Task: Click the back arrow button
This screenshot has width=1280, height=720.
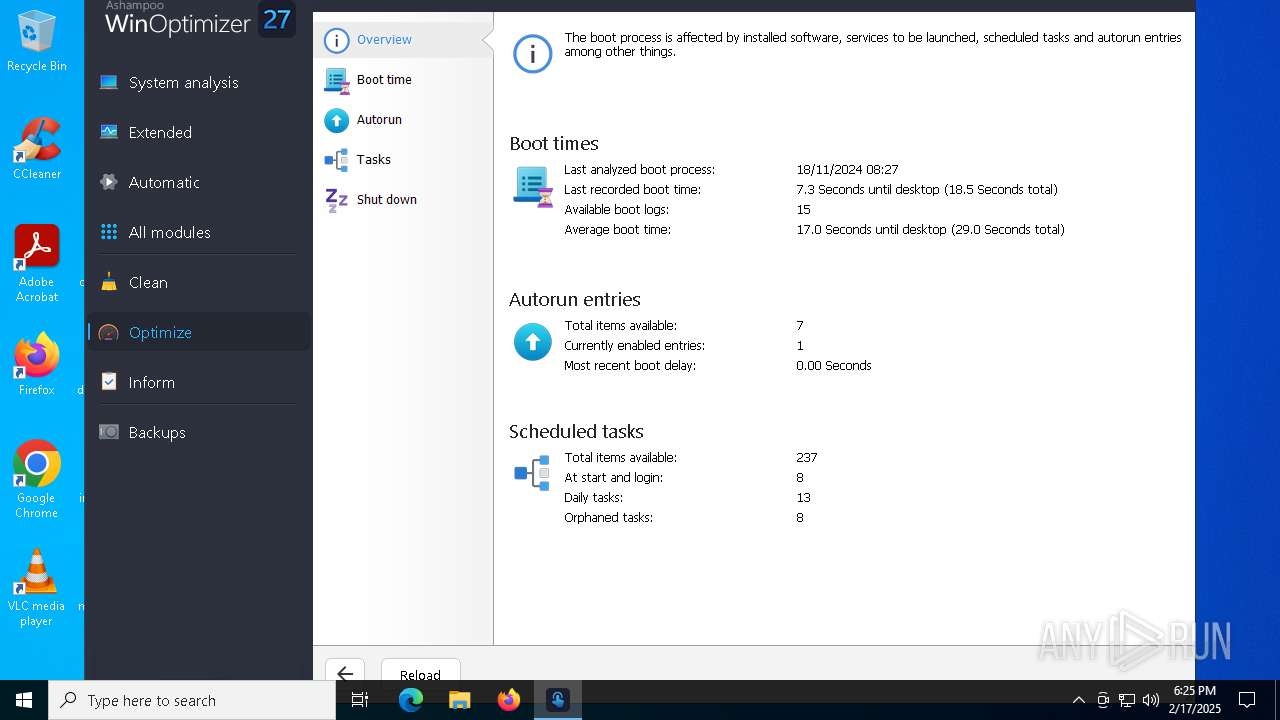Action: pyautogui.click(x=345, y=673)
